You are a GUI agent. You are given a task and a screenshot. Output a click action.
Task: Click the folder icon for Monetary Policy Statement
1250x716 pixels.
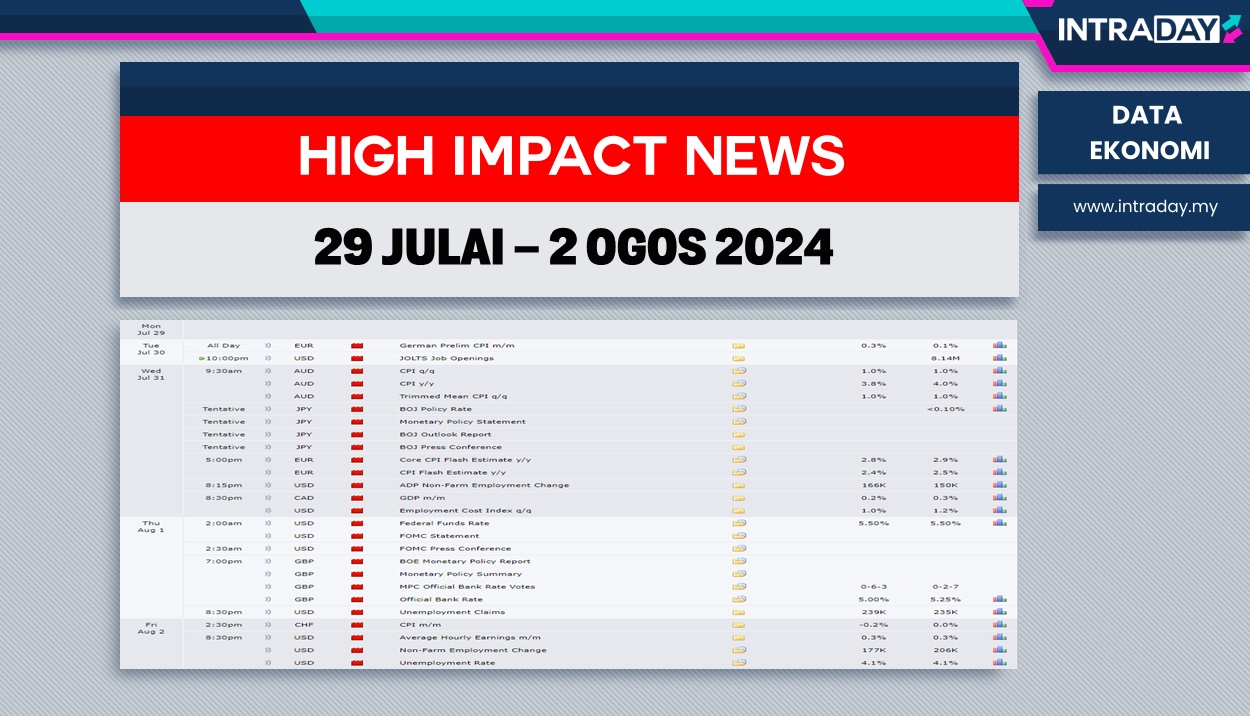pyautogui.click(x=738, y=421)
